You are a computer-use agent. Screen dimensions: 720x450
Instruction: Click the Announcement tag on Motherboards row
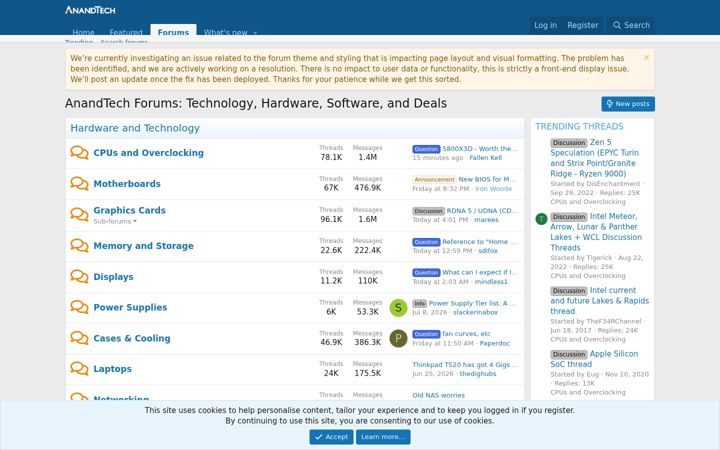434,180
